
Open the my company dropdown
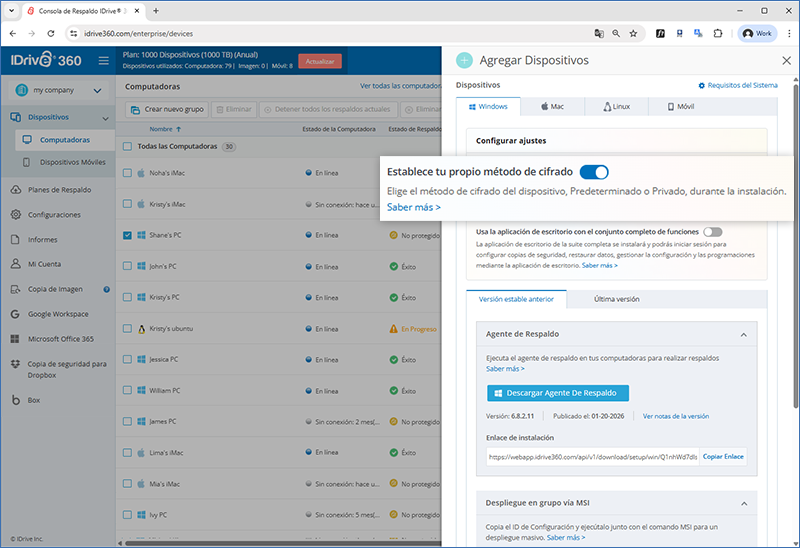pos(59,91)
